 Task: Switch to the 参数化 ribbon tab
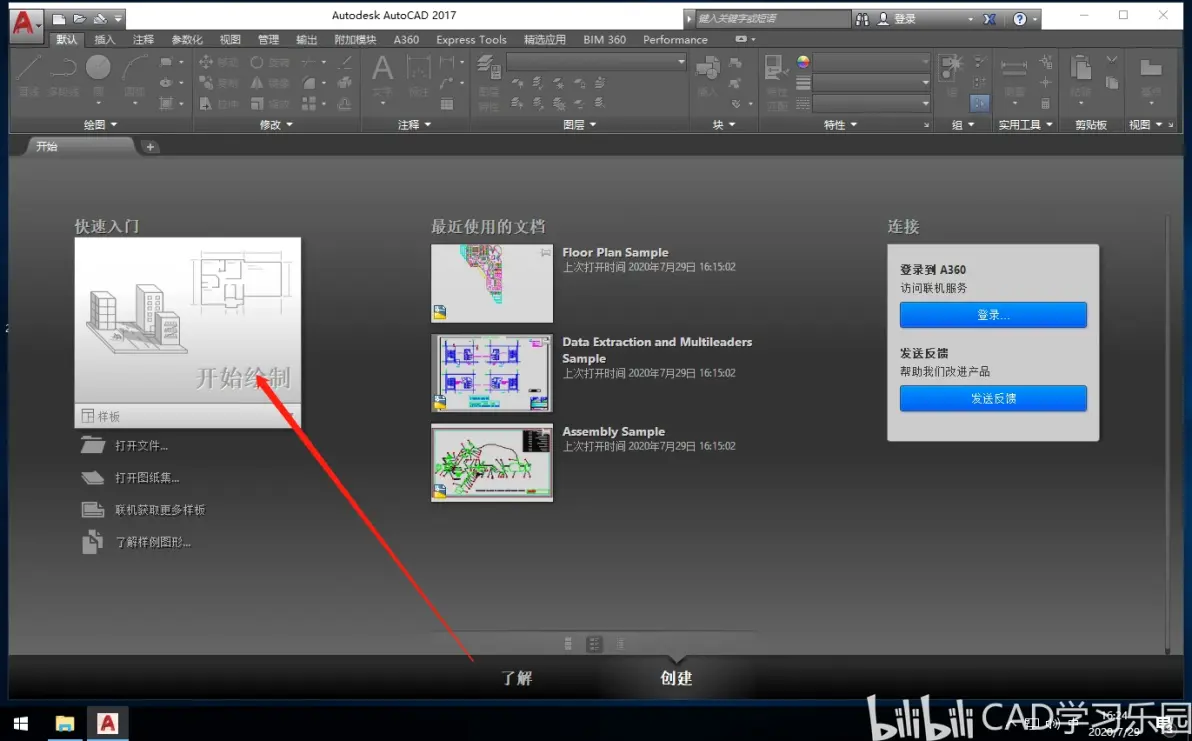coord(187,40)
